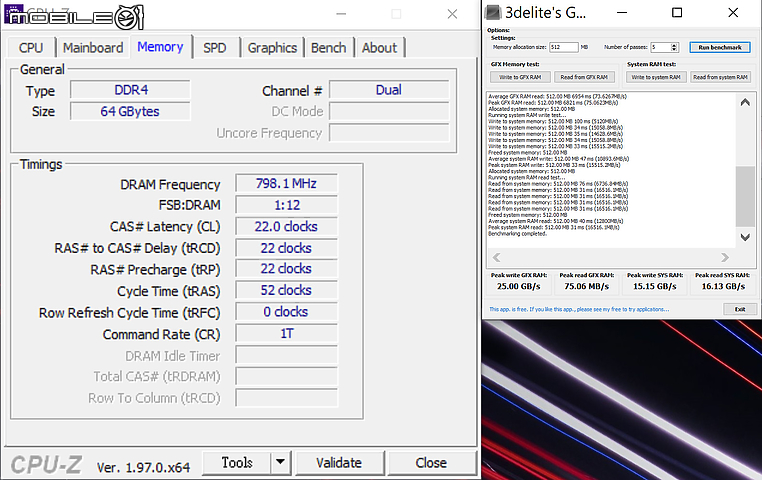Click the 64 GBytes size value
Screen dimensions: 762x480
coord(130,111)
